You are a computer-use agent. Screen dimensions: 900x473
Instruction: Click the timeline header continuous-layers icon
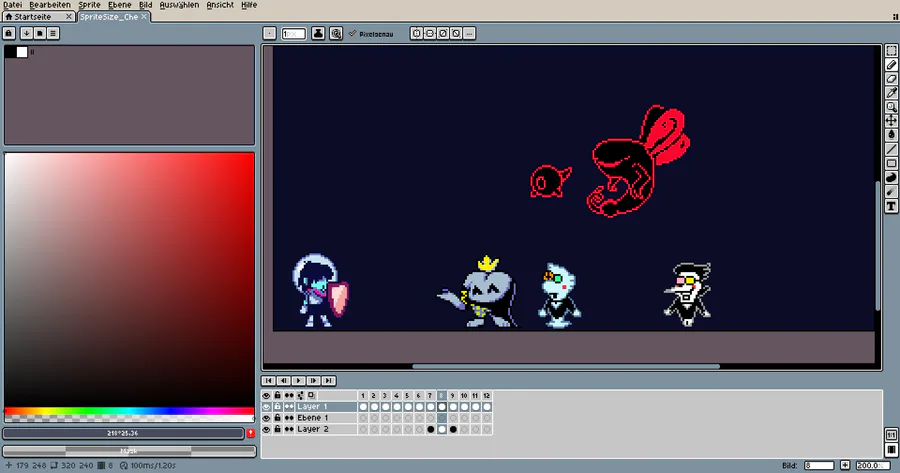(x=289, y=396)
